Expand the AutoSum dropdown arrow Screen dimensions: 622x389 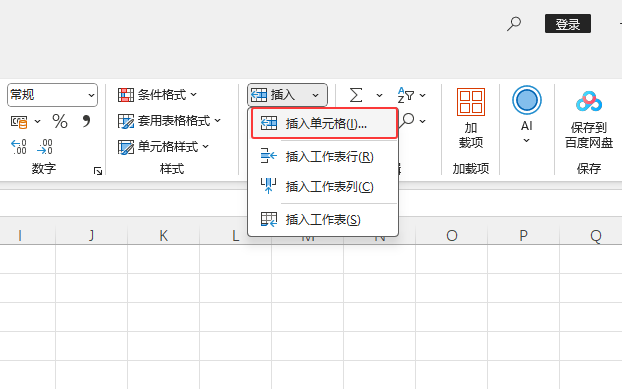point(379,95)
